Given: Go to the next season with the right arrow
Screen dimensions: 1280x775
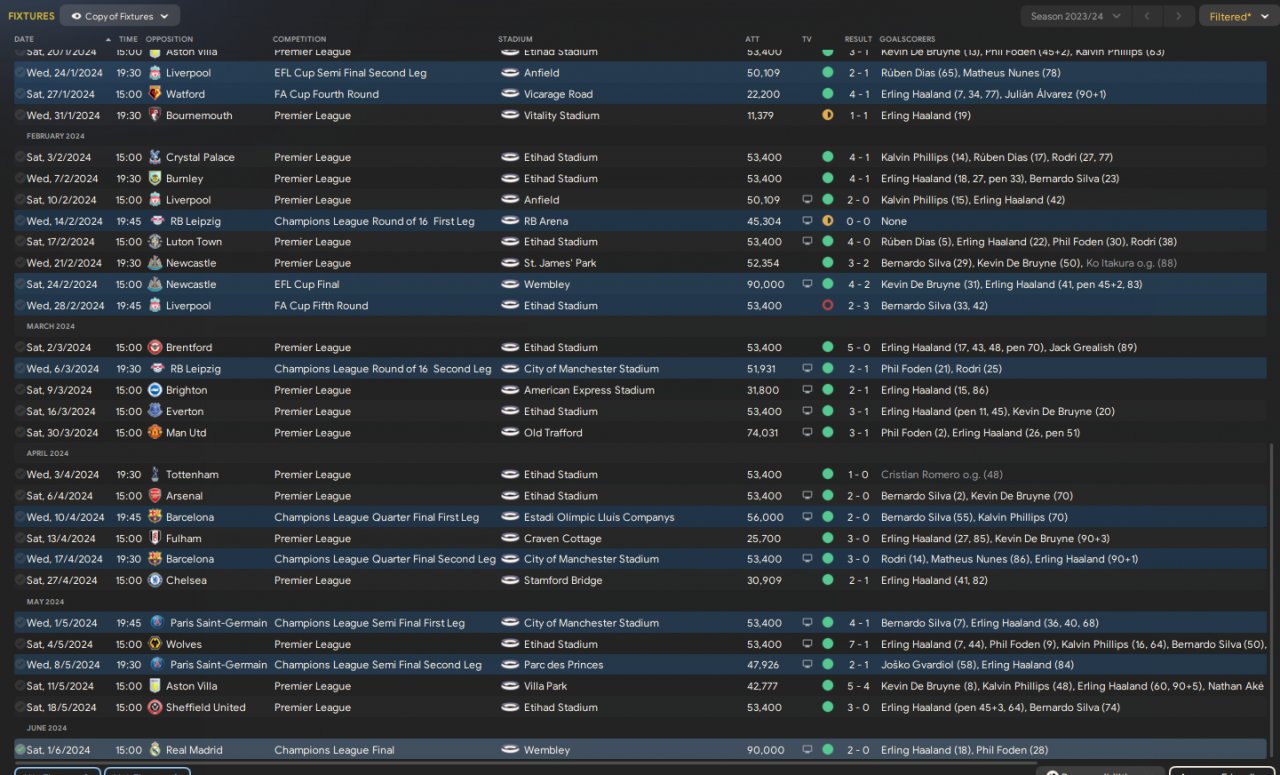Looking at the screenshot, I should tap(1180, 16).
